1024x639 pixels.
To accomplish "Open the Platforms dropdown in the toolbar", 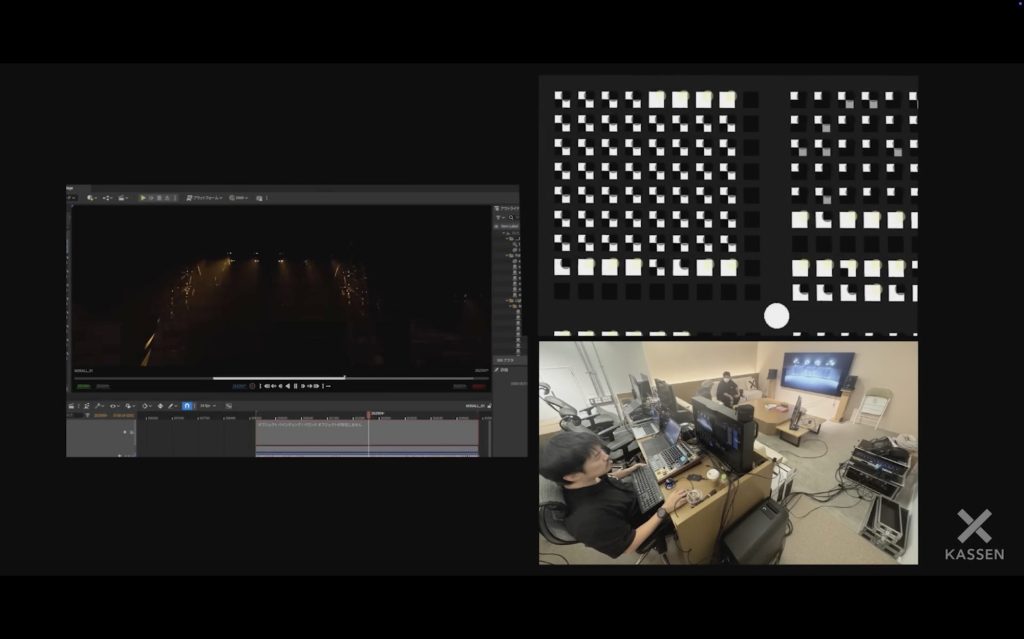I will tap(204, 197).
